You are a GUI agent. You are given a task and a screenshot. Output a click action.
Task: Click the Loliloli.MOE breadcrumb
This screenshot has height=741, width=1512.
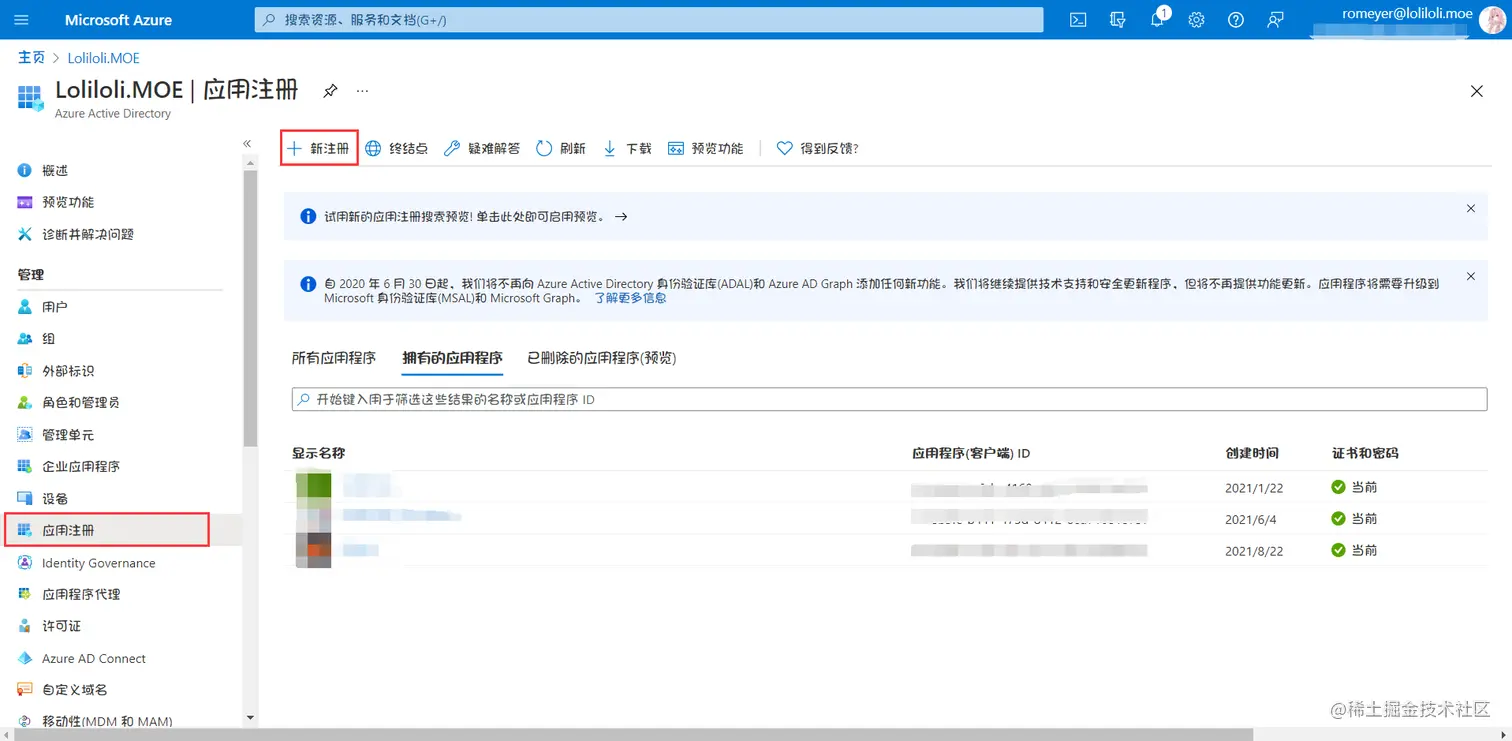(104, 58)
